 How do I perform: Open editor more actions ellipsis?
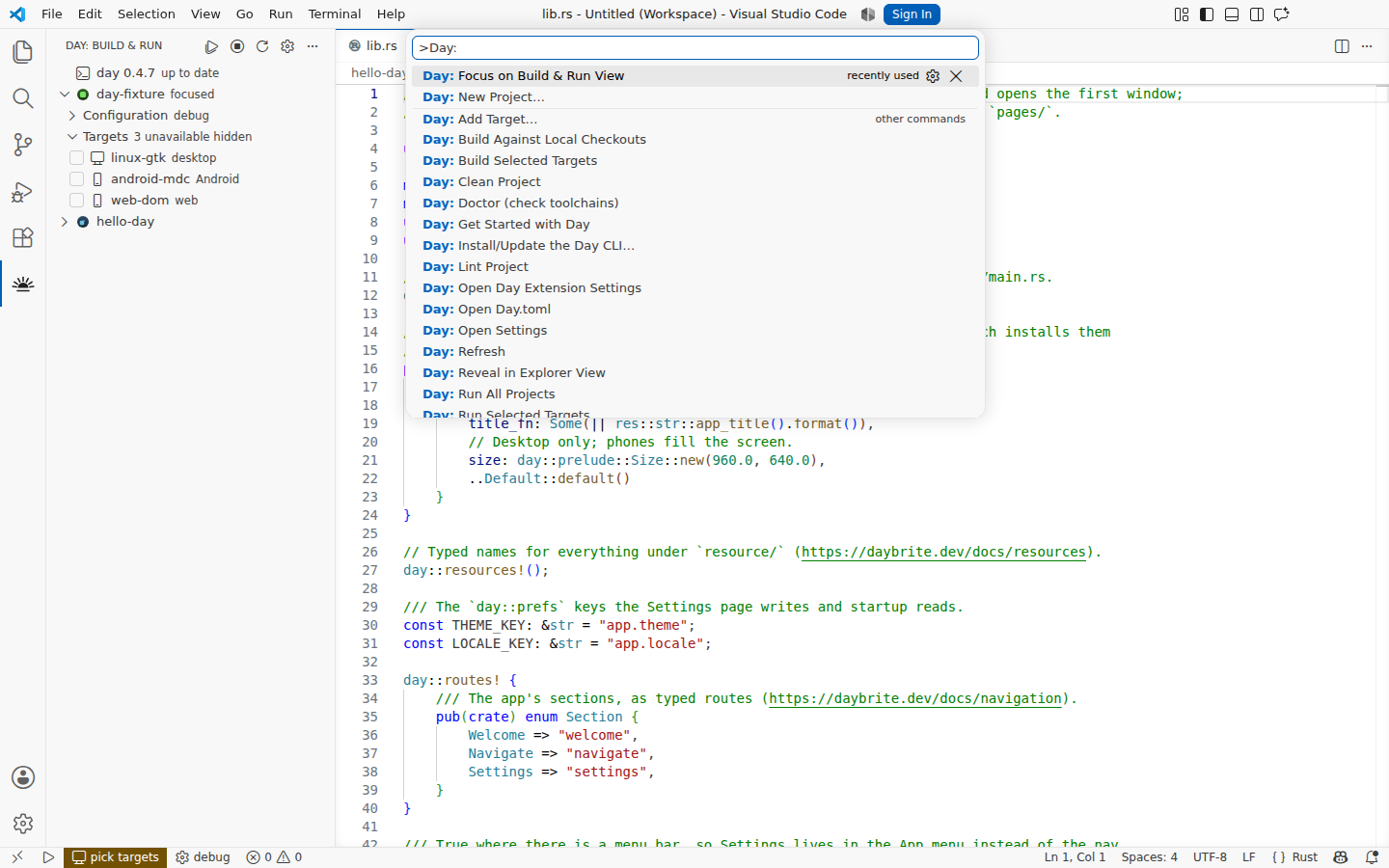(x=1367, y=46)
